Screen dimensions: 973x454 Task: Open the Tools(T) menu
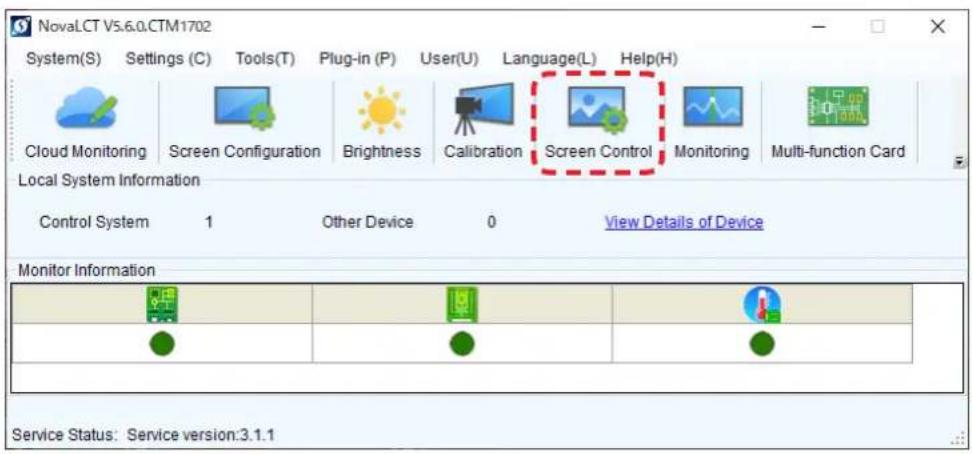click(x=265, y=59)
